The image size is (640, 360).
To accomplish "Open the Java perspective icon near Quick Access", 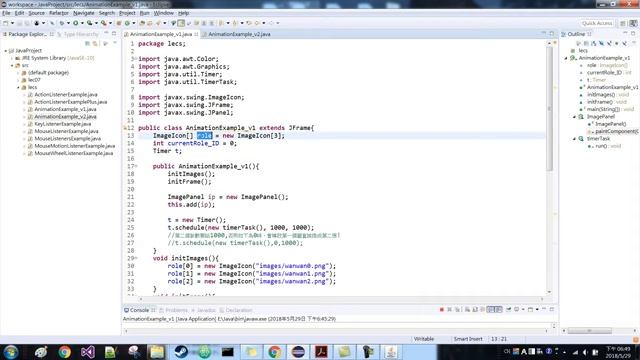I will click(x=633, y=23).
